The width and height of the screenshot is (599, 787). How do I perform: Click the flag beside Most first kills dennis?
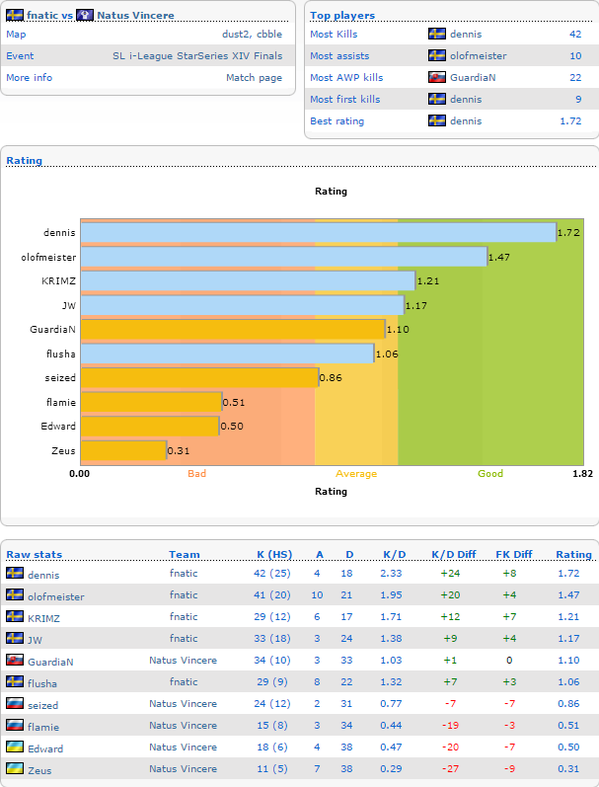coord(437,99)
